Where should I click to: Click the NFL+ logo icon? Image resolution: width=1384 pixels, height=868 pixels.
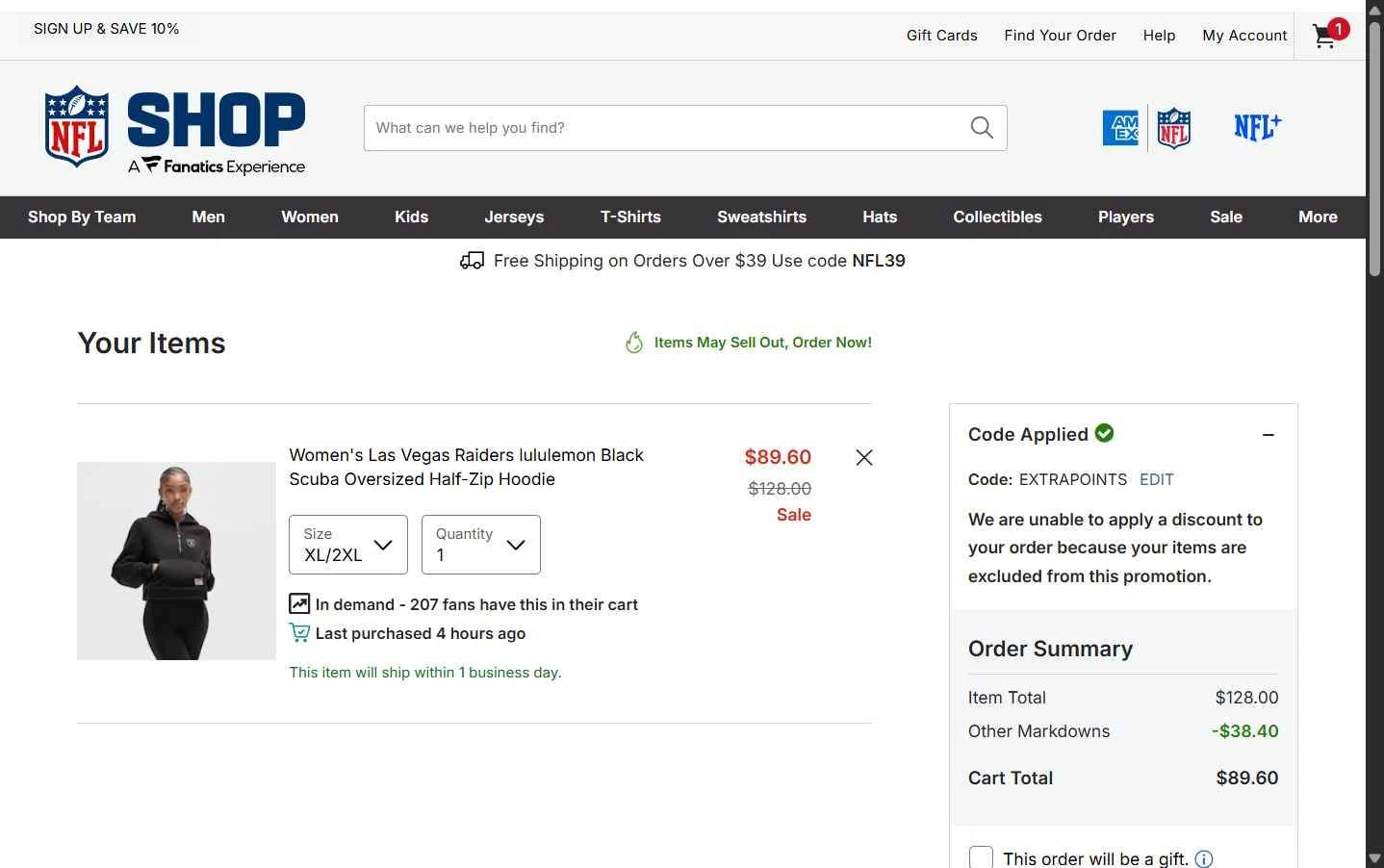tap(1258, 127)
